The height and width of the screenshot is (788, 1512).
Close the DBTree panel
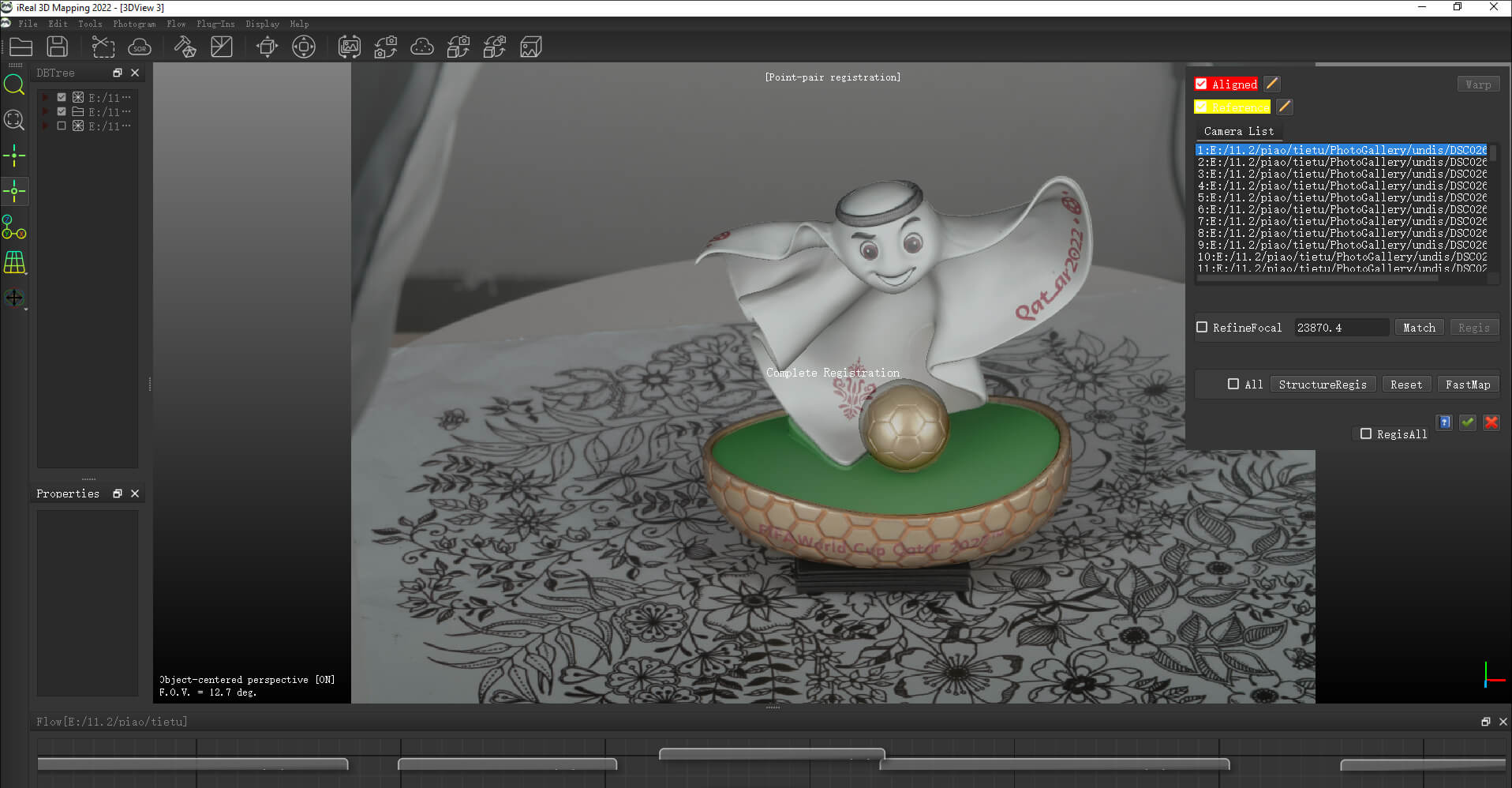135,73
